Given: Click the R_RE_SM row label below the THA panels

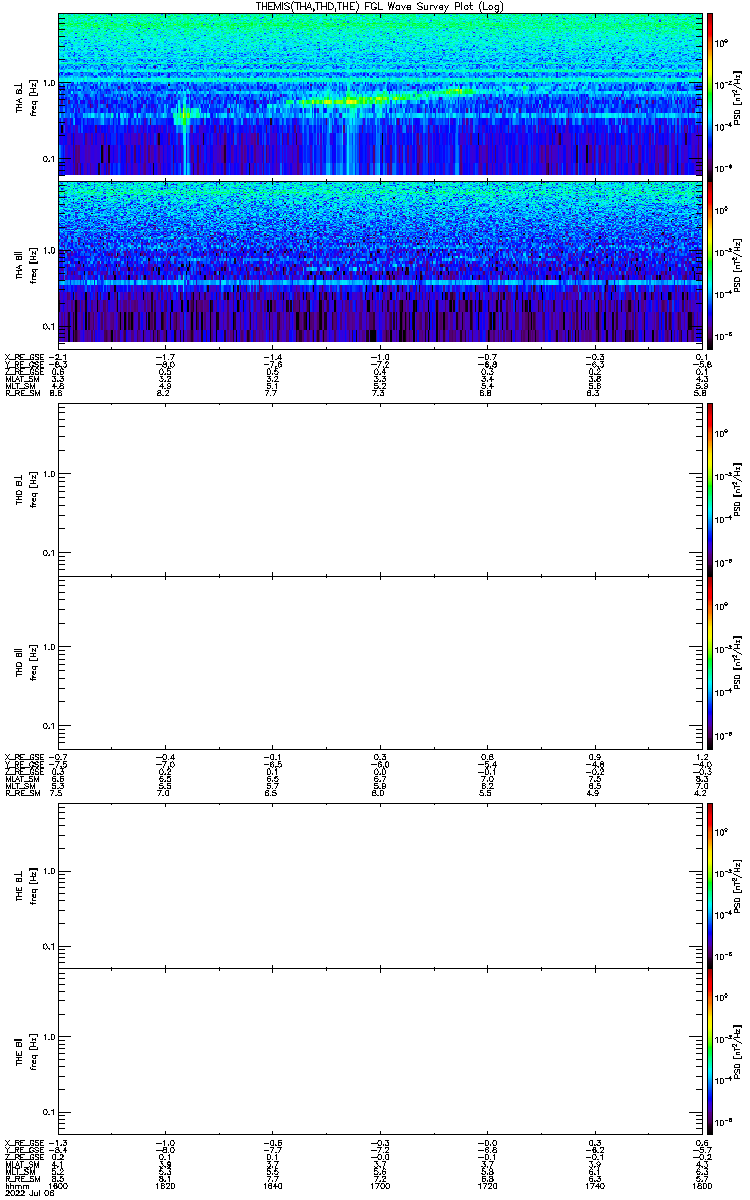Looking at the screenshot, I should (22, 395).
